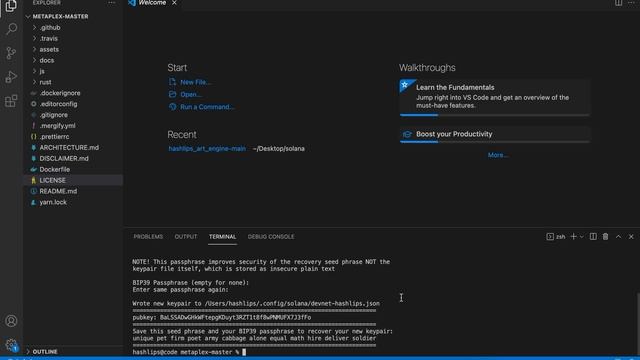This screenshot has width=640, height=360.
Task: Kill terminal with trash icon
Action: click(606, 237)
